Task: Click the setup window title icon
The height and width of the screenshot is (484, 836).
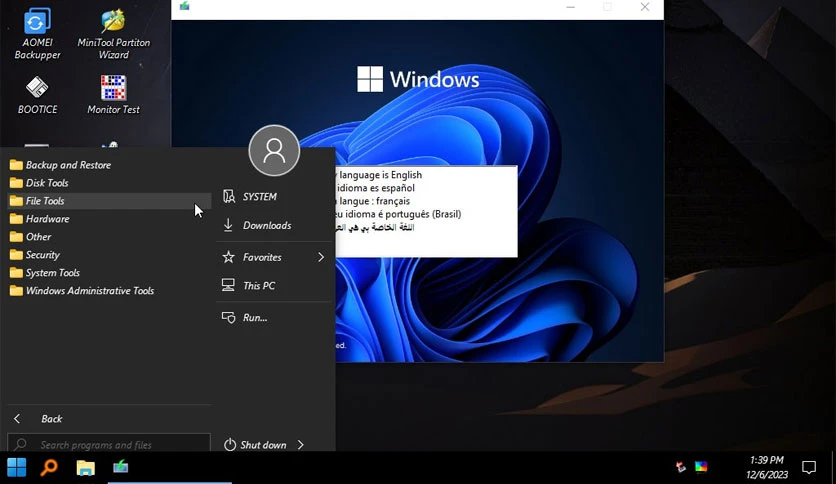Action: click(184, 6)
